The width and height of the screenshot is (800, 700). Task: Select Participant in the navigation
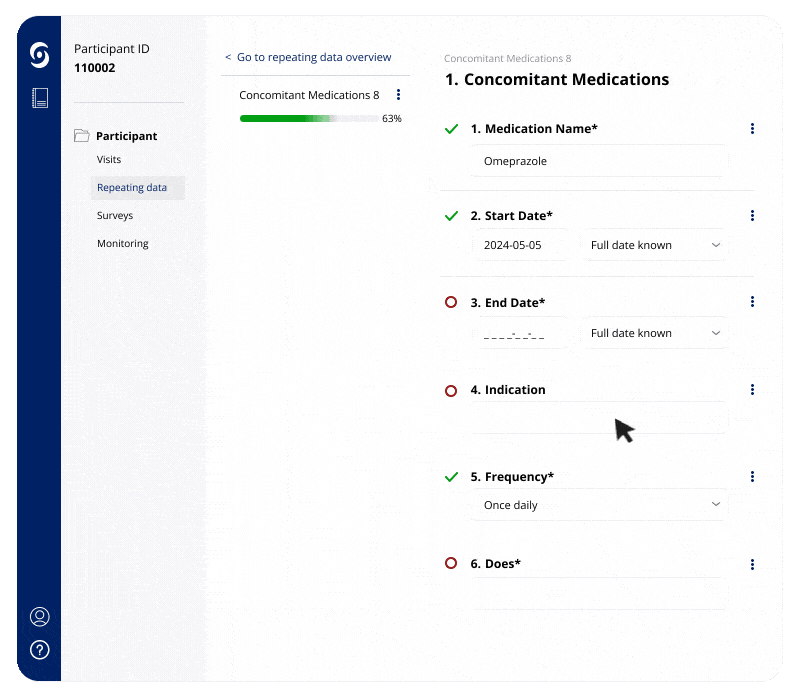click(x=127, y=136)
